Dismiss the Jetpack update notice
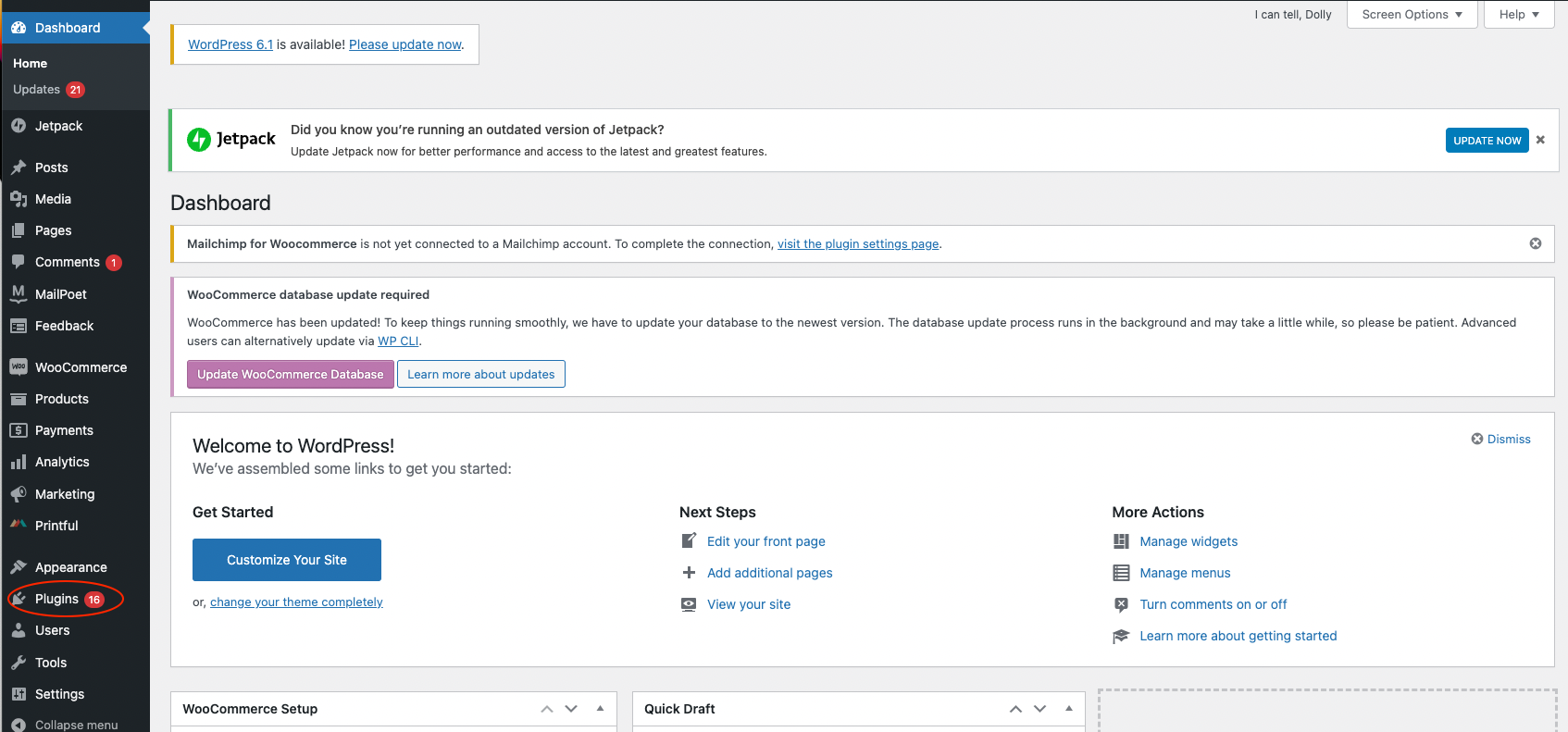The height and width of the screenshot is (732, 1568). coord(1540,140)
